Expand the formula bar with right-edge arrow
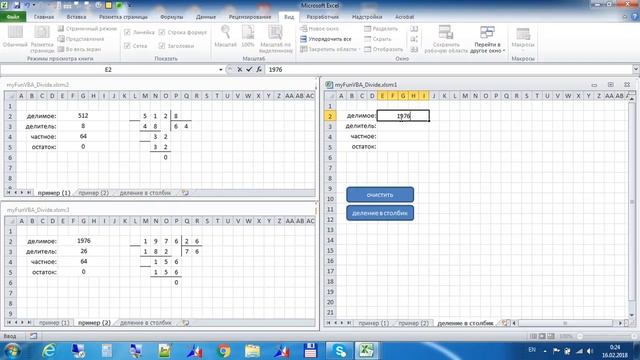 (x=636, y=69)
